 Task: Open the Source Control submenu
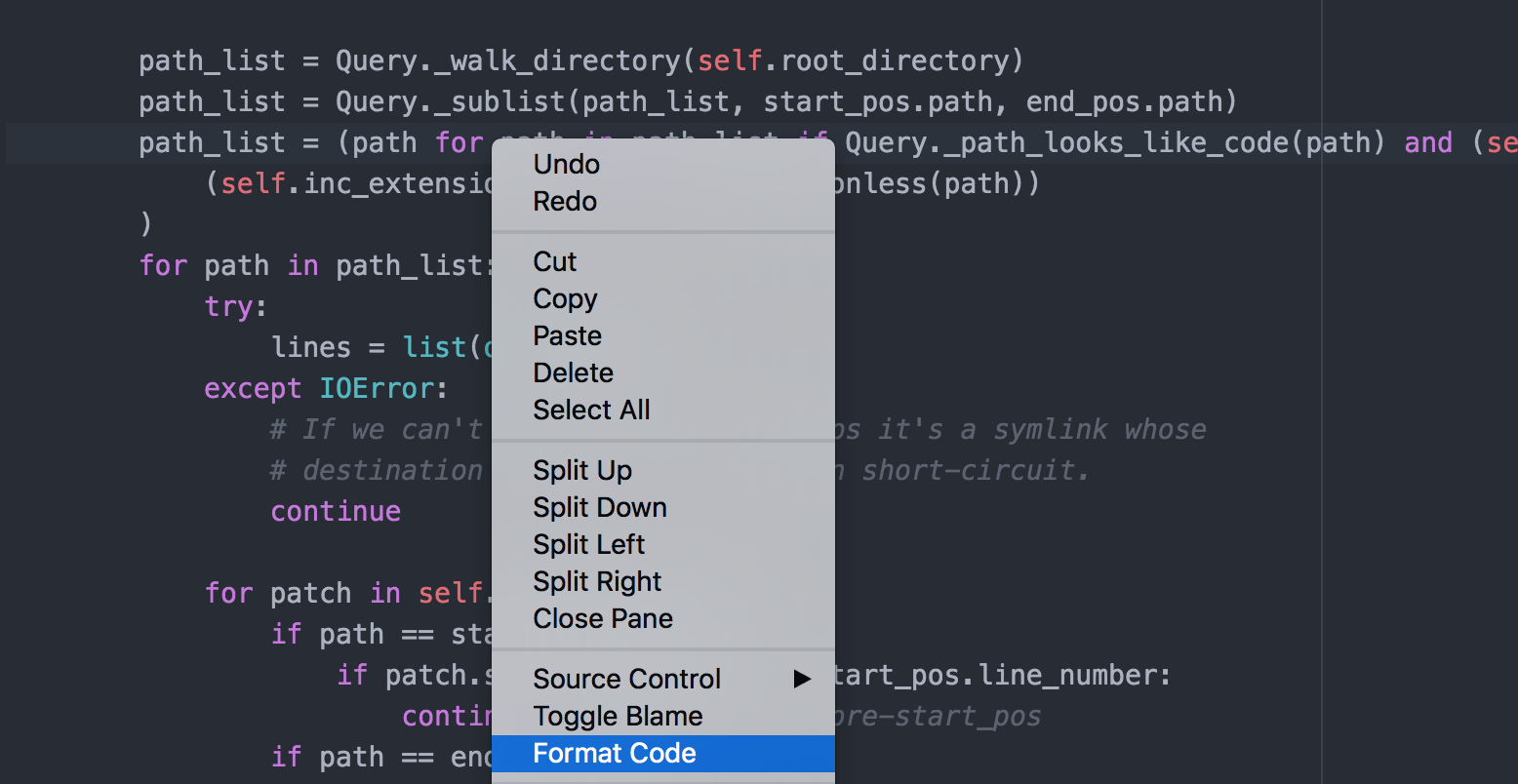[663, 679]
